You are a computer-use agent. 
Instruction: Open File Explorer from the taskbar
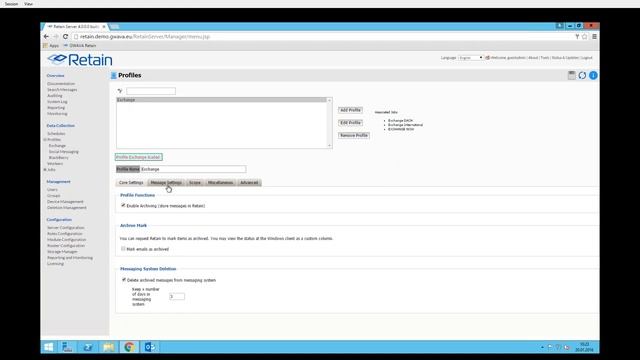109,347
